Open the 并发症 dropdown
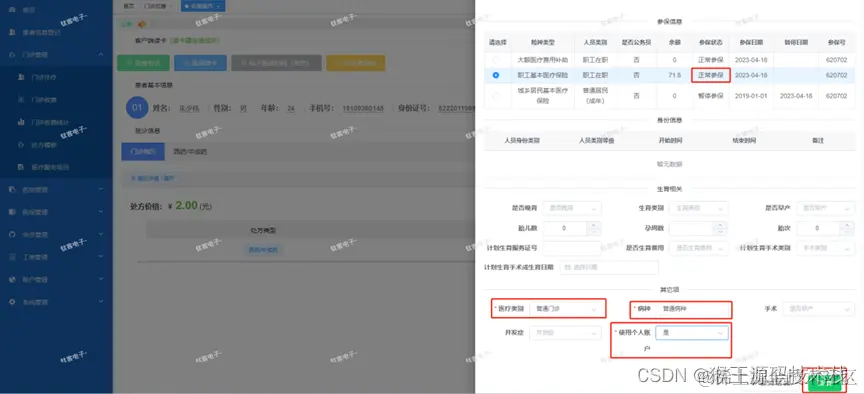The height and width of the screenshot is (394, 864). click(565, 333)
